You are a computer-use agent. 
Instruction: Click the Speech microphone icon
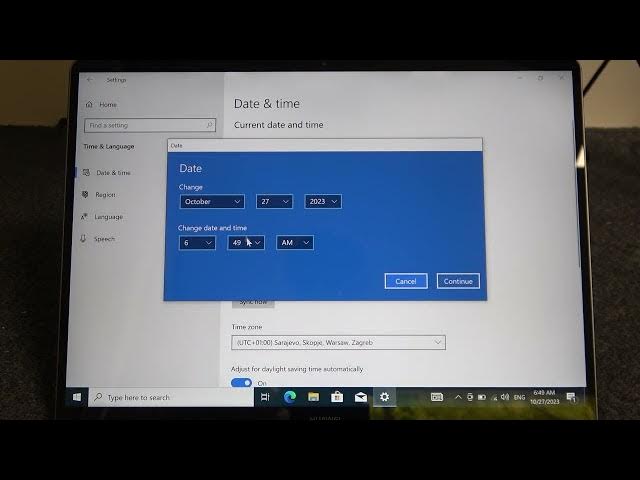coord(84,239)
